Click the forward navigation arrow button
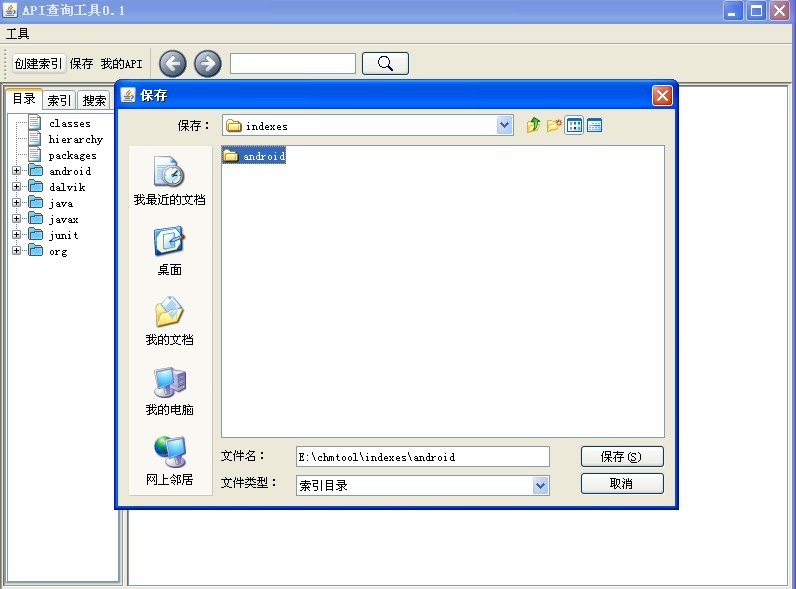The height and width of the screenshot is (589, 796). click(208, 64)
